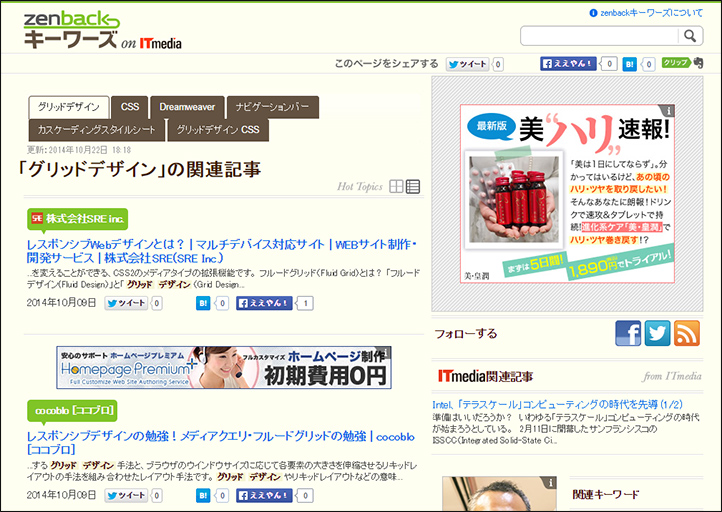Follow on Facebook icon
This screenshot has height=512, width=722.
pos(628,333)
